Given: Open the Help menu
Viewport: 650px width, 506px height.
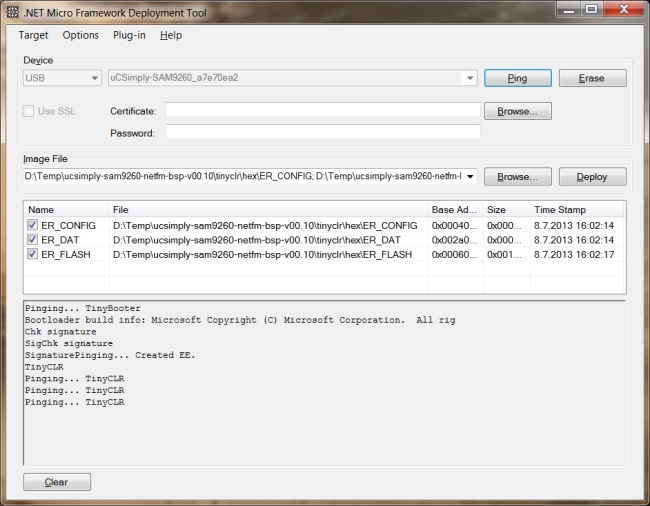Looking at the screenshot, I should (171, 35).
